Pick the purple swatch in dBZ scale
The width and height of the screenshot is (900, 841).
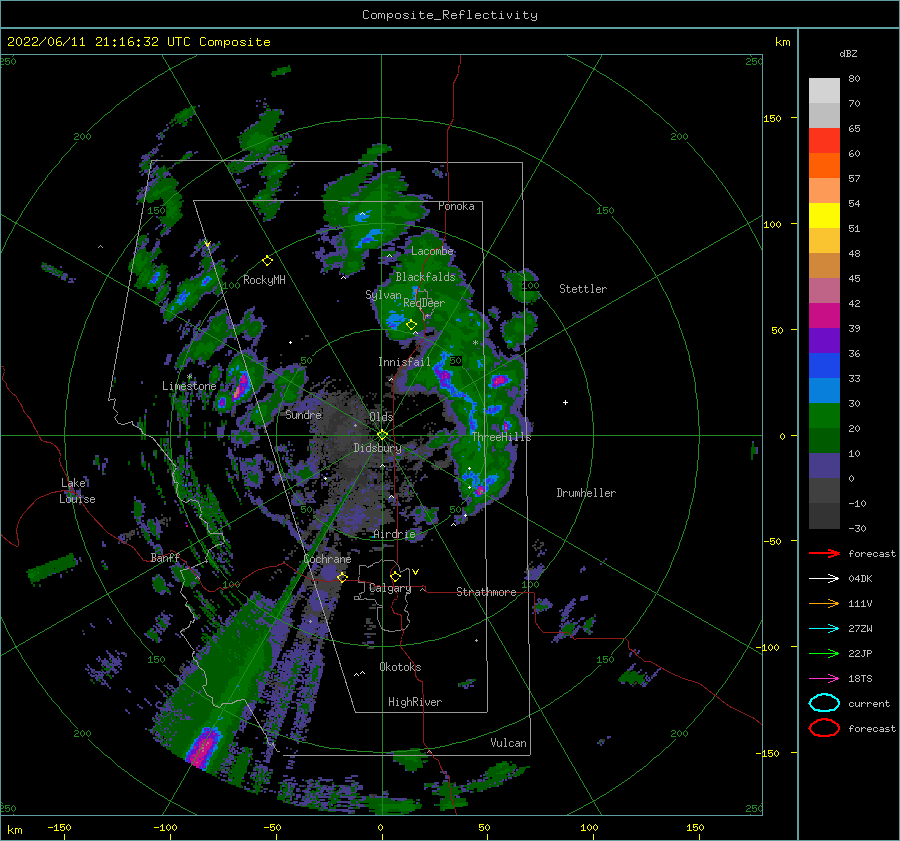click(x=824, y=341)
